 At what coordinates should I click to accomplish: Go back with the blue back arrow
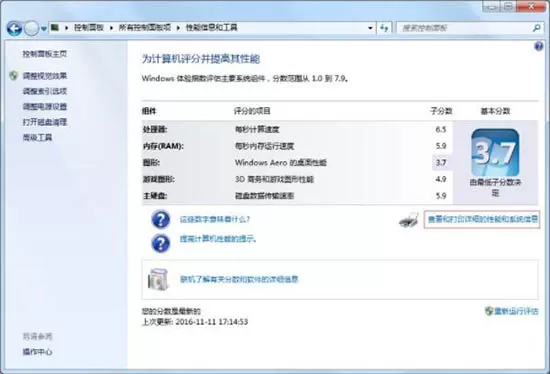pos(14,28)
